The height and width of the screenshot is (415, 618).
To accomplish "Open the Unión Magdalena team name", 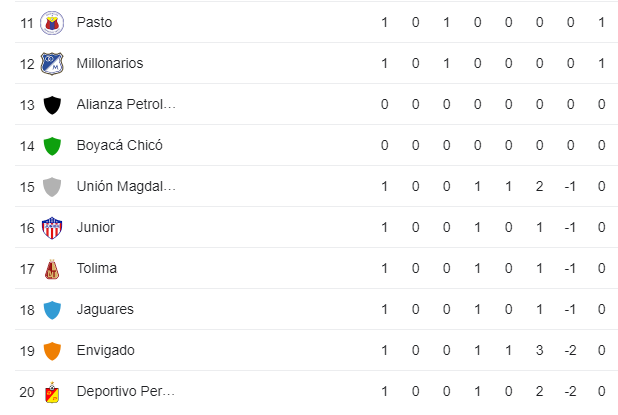I will [x=126, y=186].
